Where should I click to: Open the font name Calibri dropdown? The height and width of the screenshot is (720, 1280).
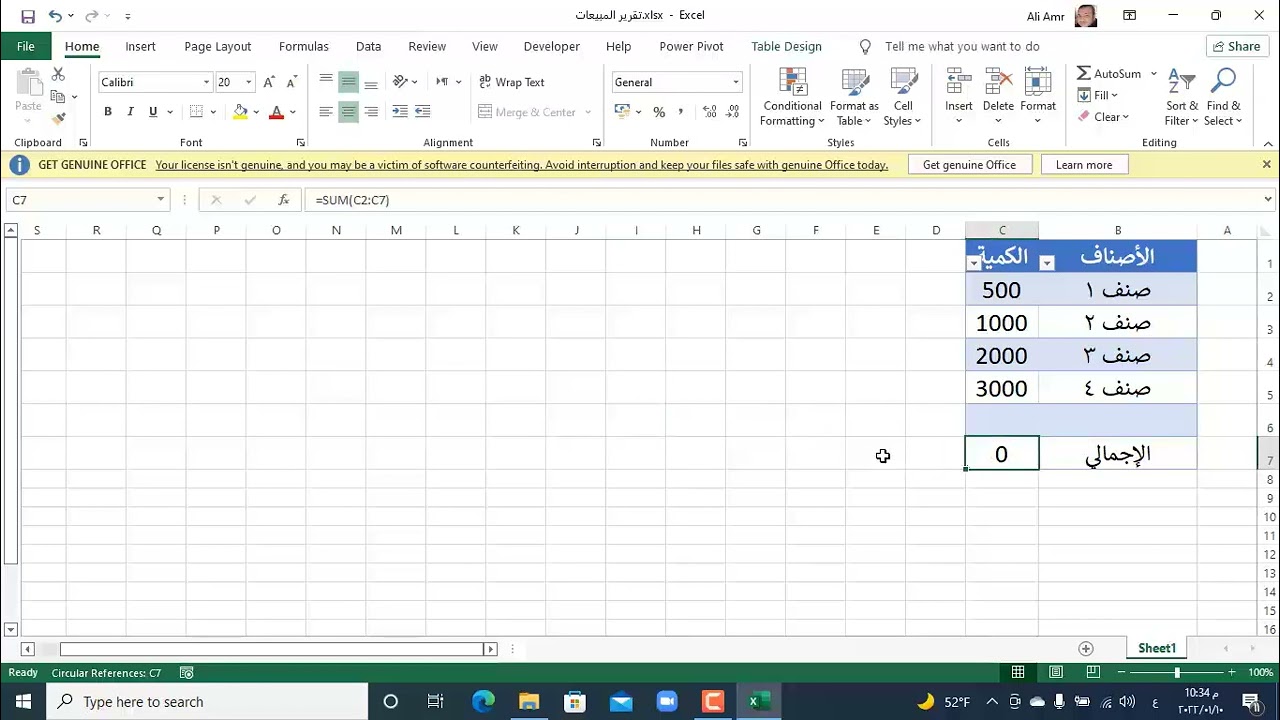coord(207,82)
